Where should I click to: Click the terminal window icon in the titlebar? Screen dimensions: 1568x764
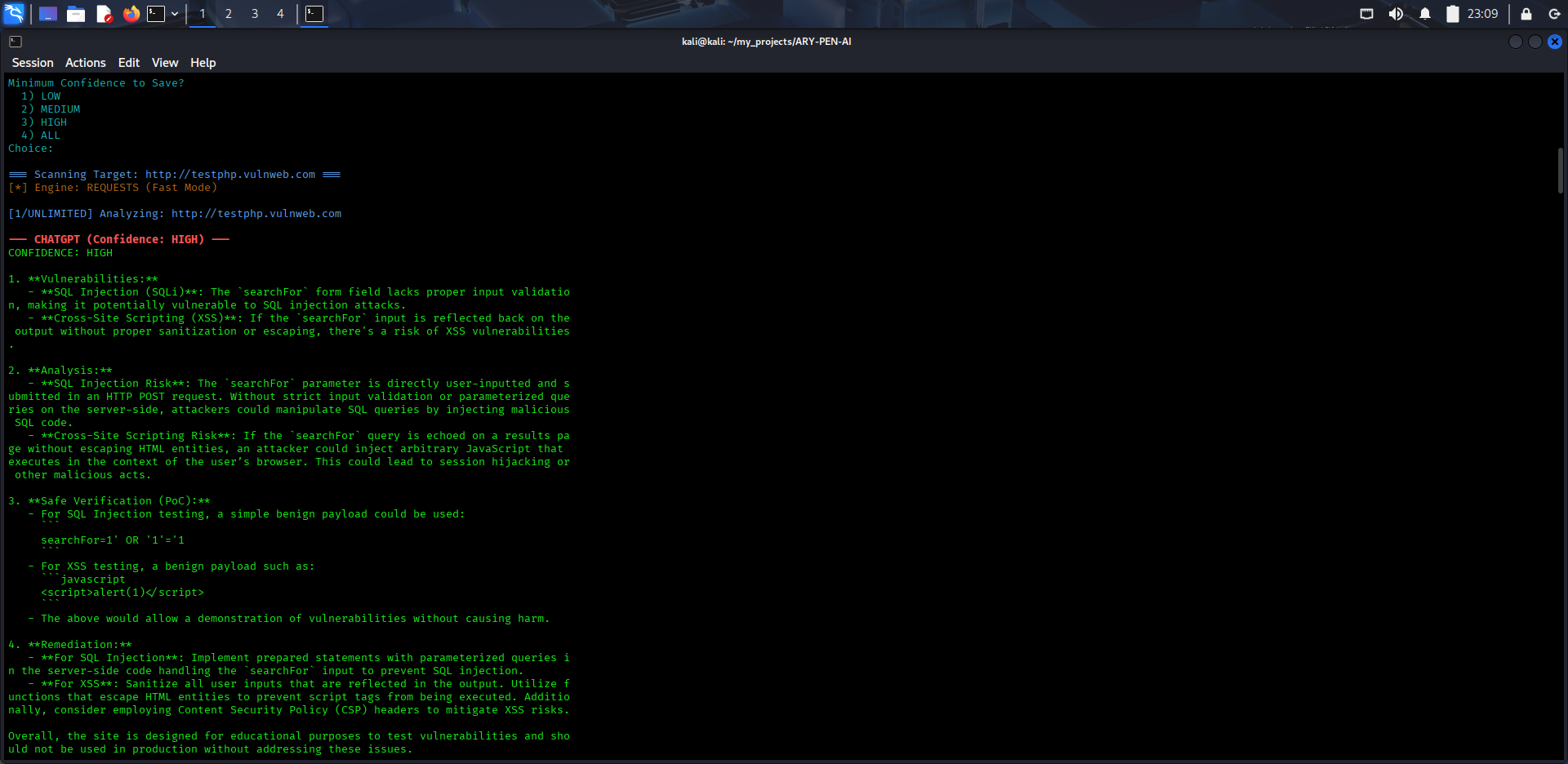coord(14,41)
